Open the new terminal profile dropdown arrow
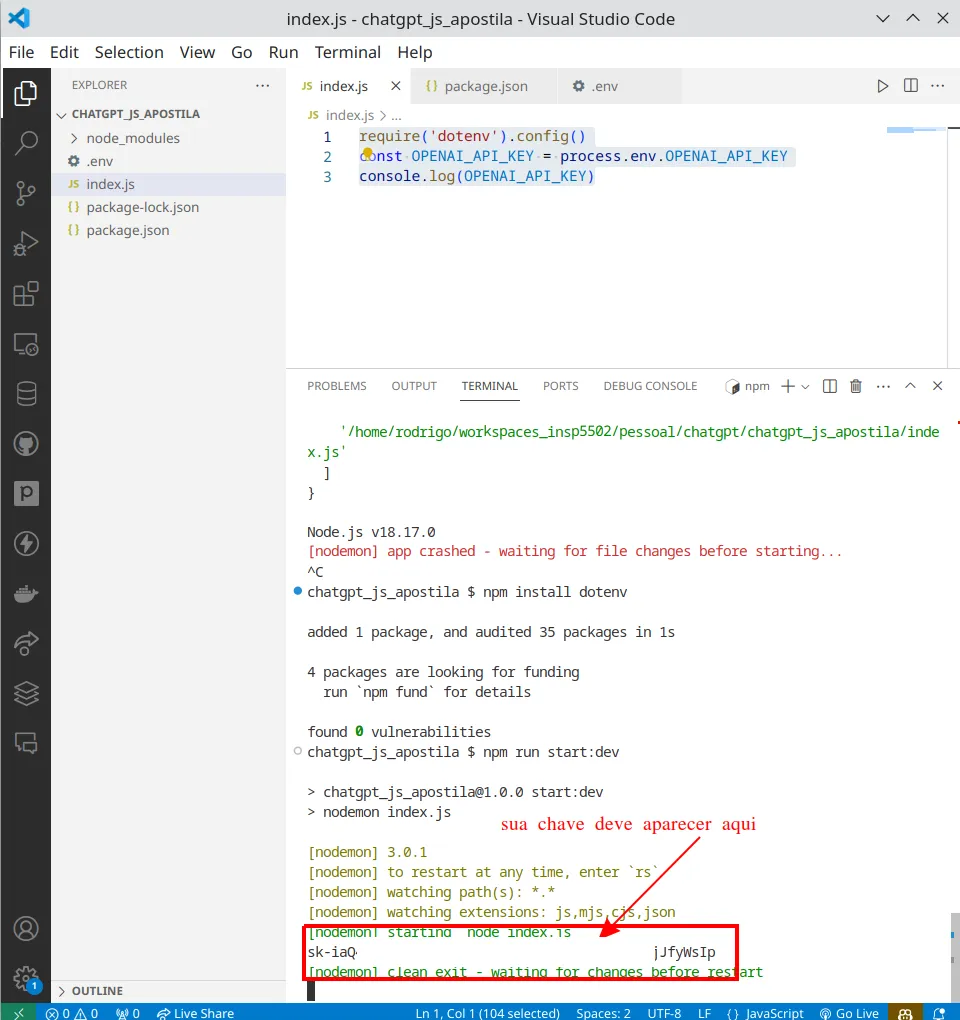Image resolution: width=960 pixels, height=1020 pixels. (x=805, y=387)
